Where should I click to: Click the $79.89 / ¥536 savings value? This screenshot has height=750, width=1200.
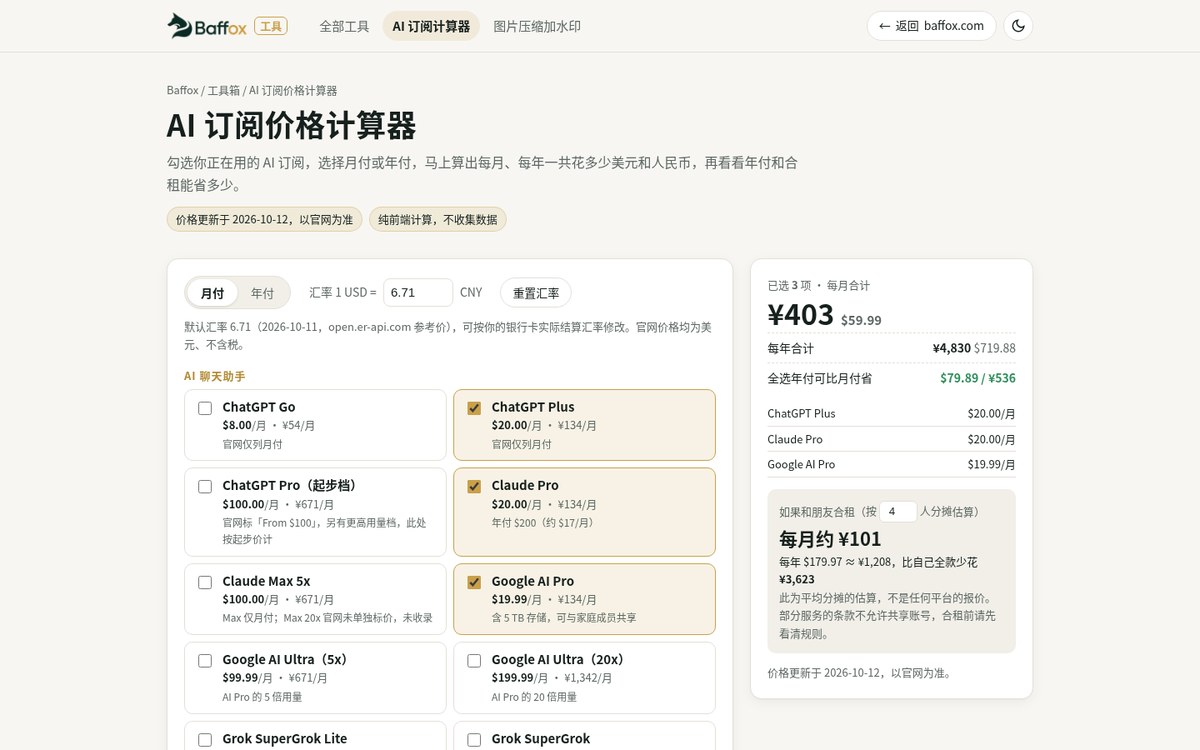click(x=977, y=378)
